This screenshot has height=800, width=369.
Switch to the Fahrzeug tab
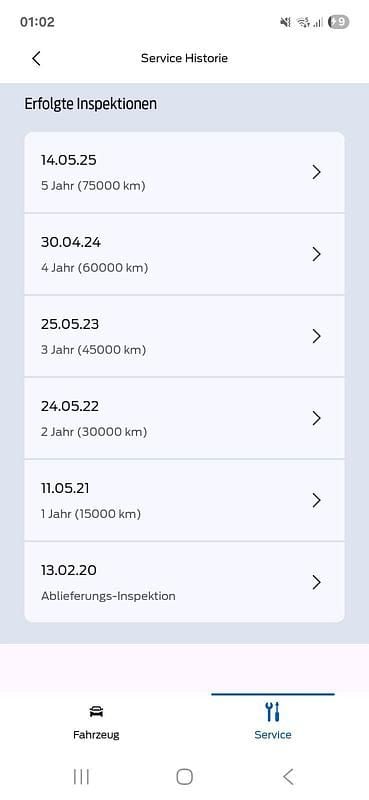tap(96, 721)
